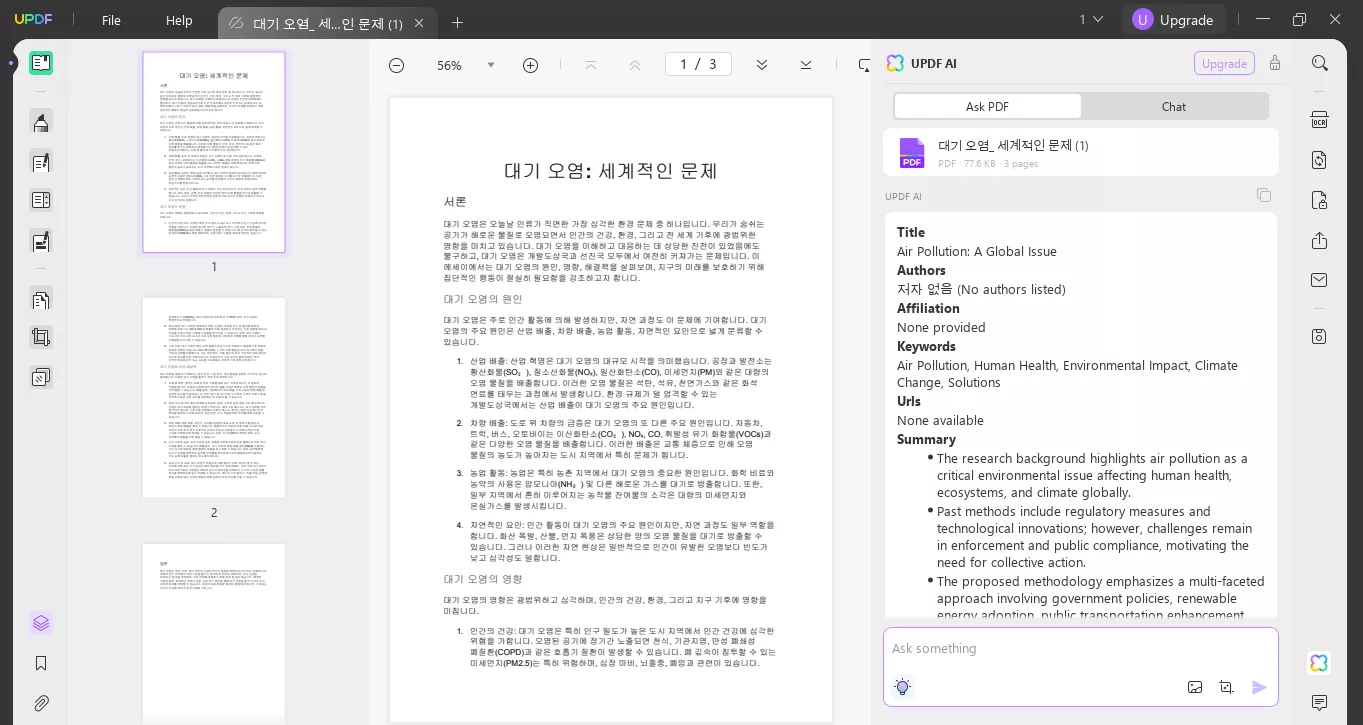
Task: Click the 대기 오염의 원인 heading
Action: tap(483, 299)
